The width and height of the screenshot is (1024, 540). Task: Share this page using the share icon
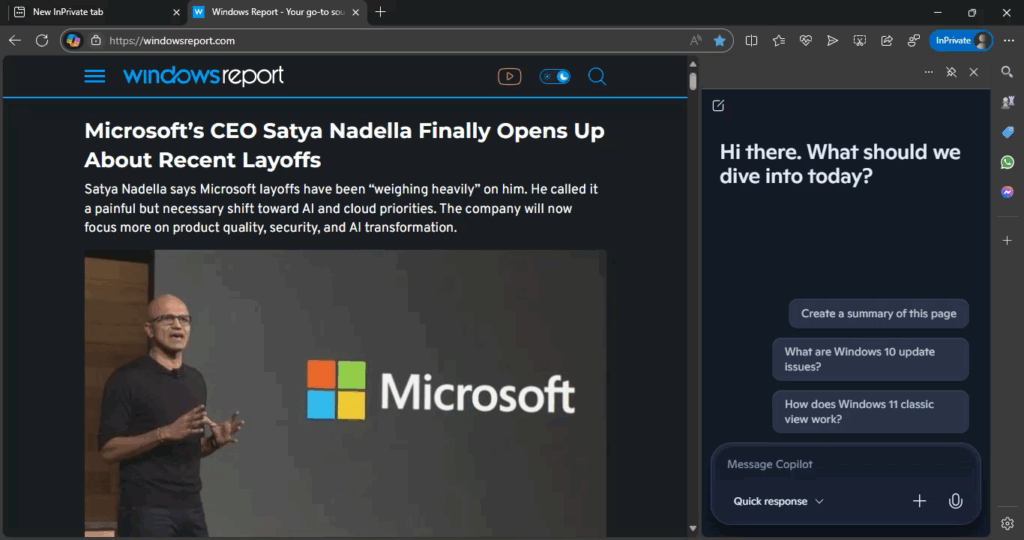(887, 40)
